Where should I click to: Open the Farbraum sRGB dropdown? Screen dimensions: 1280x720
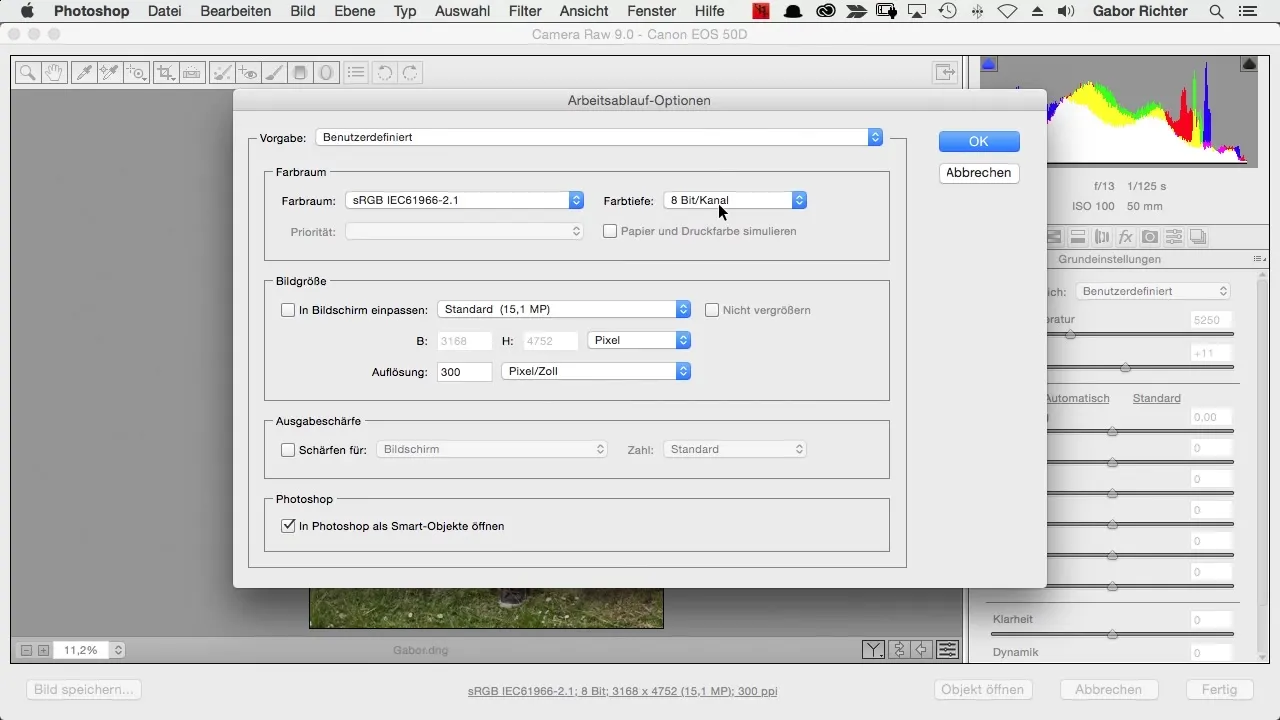click(464, 200)
